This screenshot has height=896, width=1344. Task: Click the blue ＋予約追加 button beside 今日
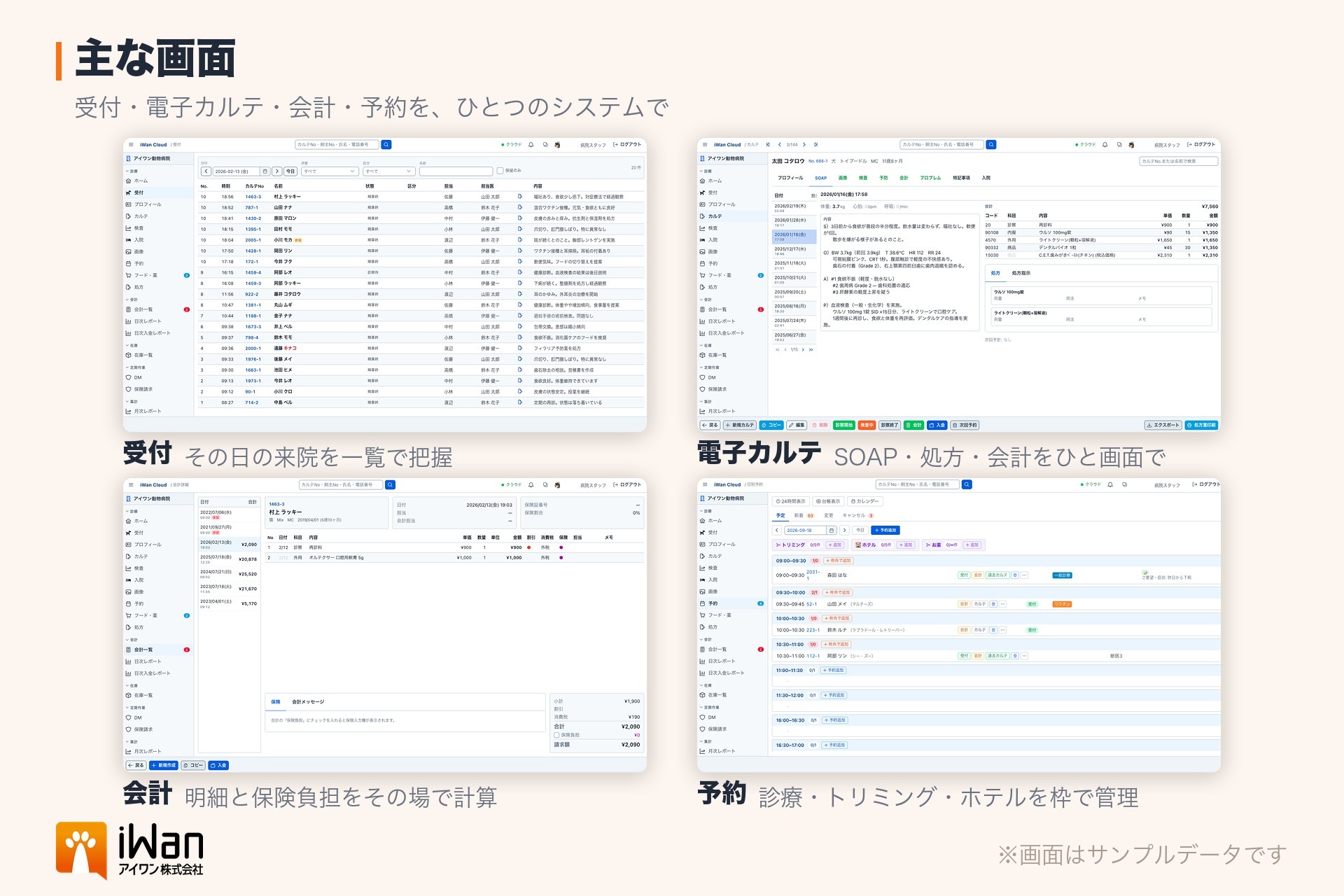pos(885,531)
